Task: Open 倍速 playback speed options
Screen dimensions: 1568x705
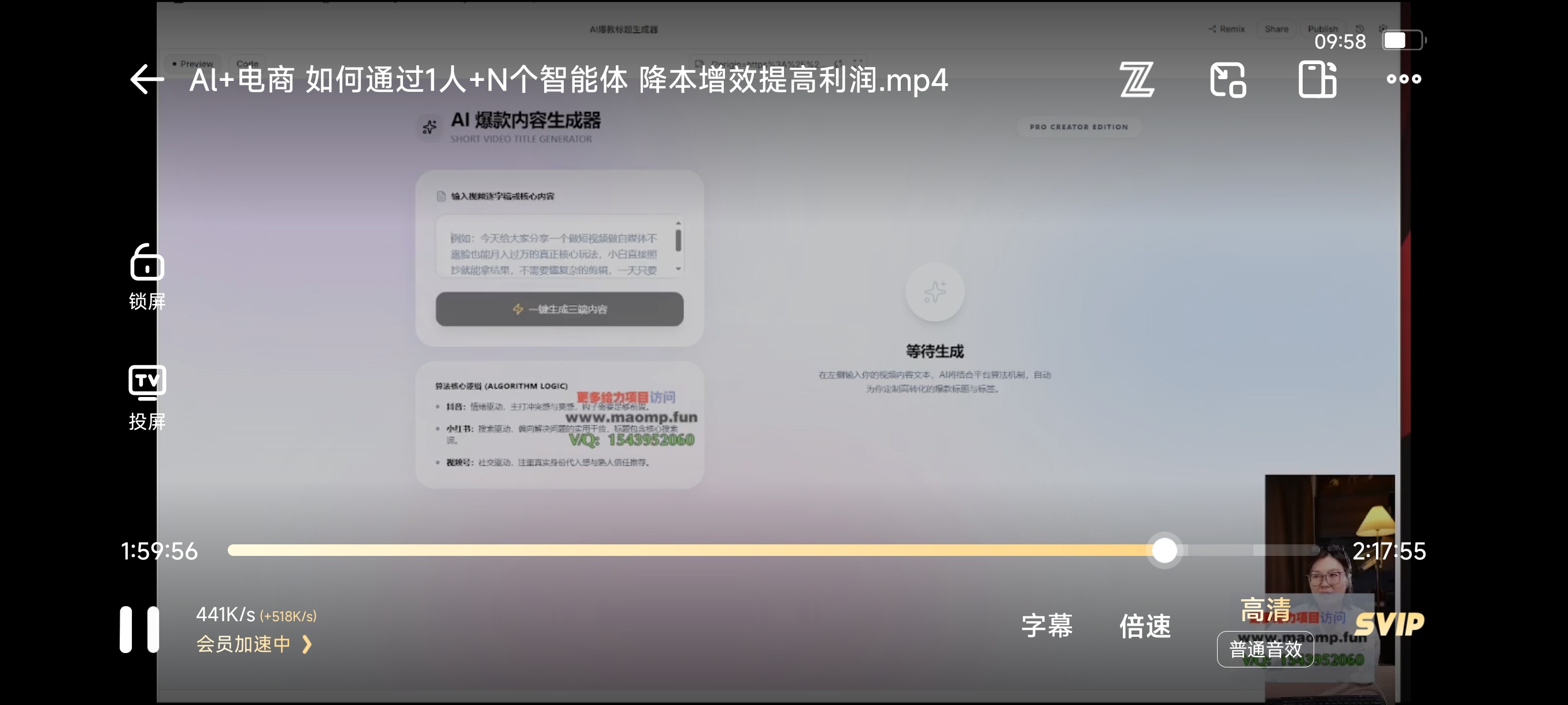Action: click(1145, 626)
